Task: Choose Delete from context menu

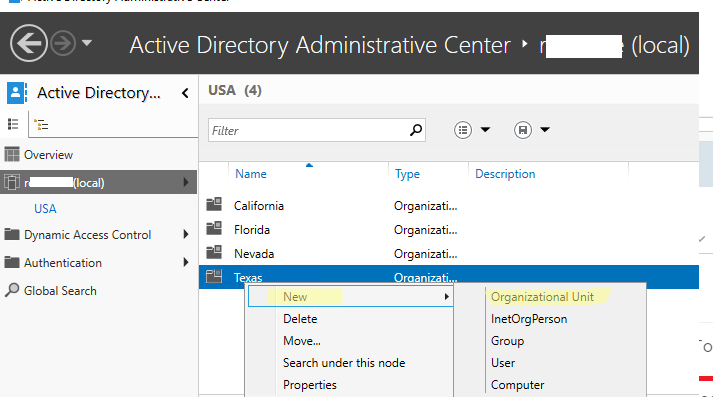Action: click(300, 319)
